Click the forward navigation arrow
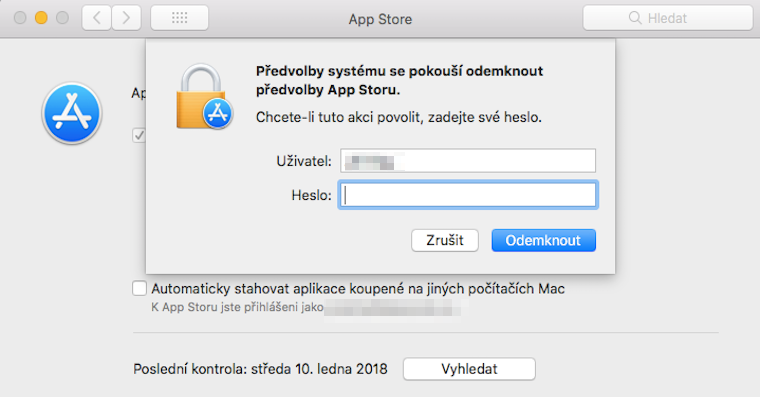The height and width of the screenshot is (397, 760). coord(127,18)
